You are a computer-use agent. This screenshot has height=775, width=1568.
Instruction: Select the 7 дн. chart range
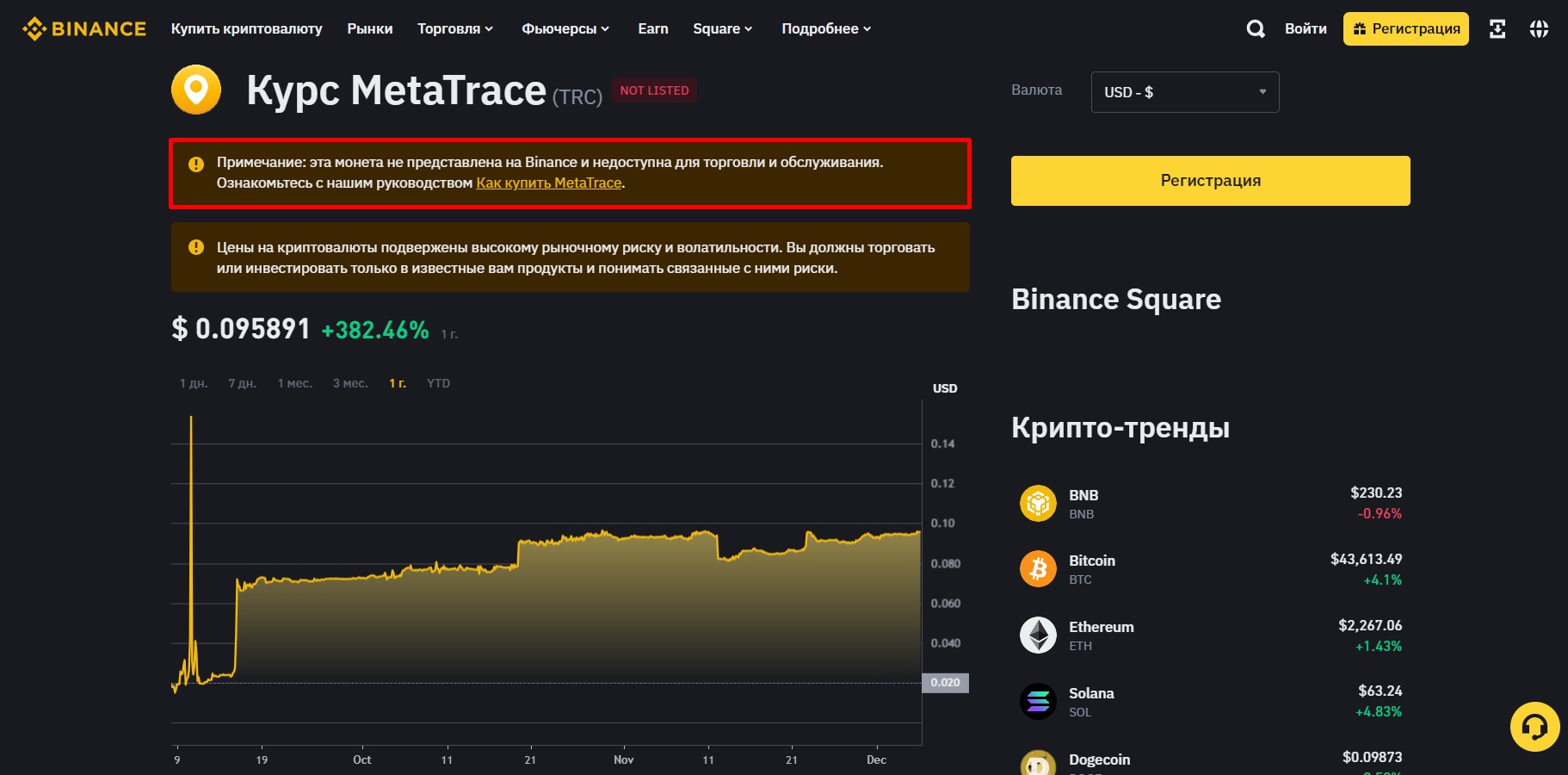point(243,383)
